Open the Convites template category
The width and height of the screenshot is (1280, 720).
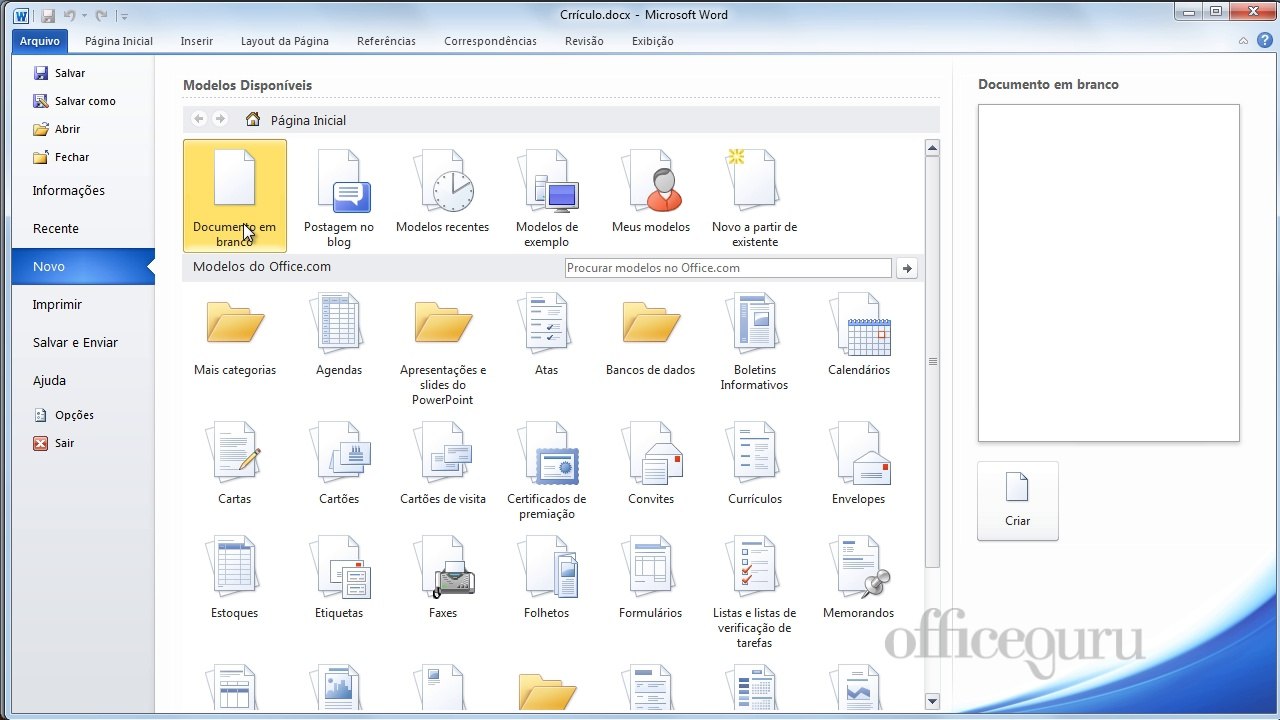[x=651, y=464]
